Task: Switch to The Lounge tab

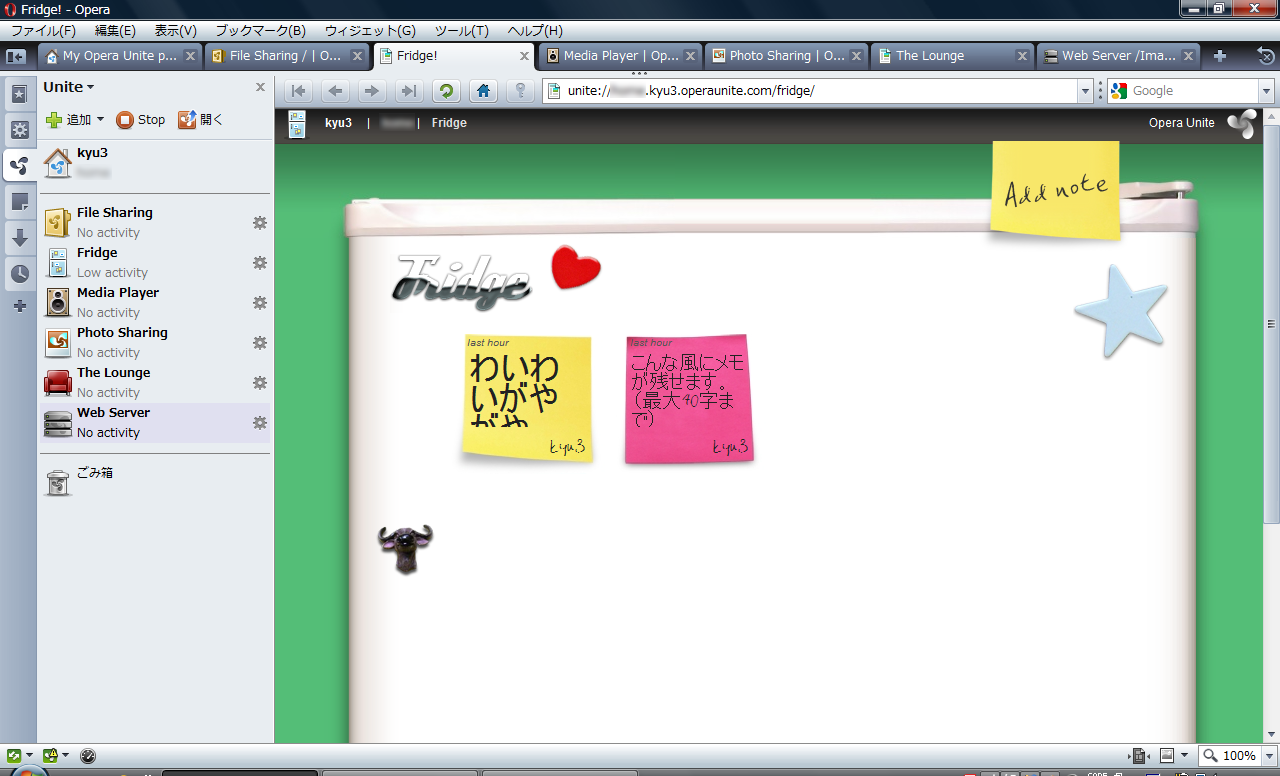Action: [x=952, y=56]
